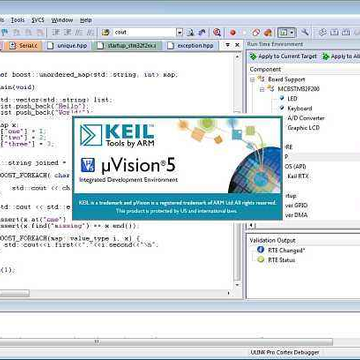The height and width of the screenshot is (360, 360).
Task: Open the SVCS menu
Action: tap(38, 20)
